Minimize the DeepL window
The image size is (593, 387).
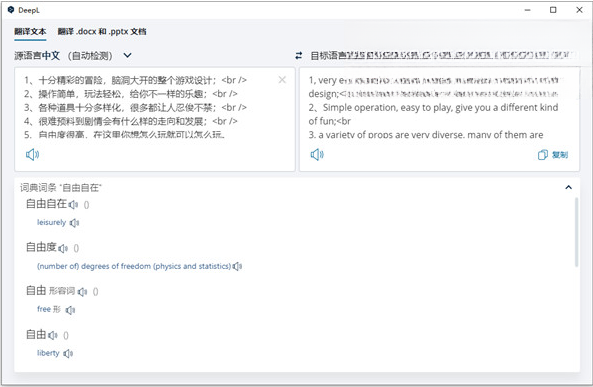click(x=528, y=10)
